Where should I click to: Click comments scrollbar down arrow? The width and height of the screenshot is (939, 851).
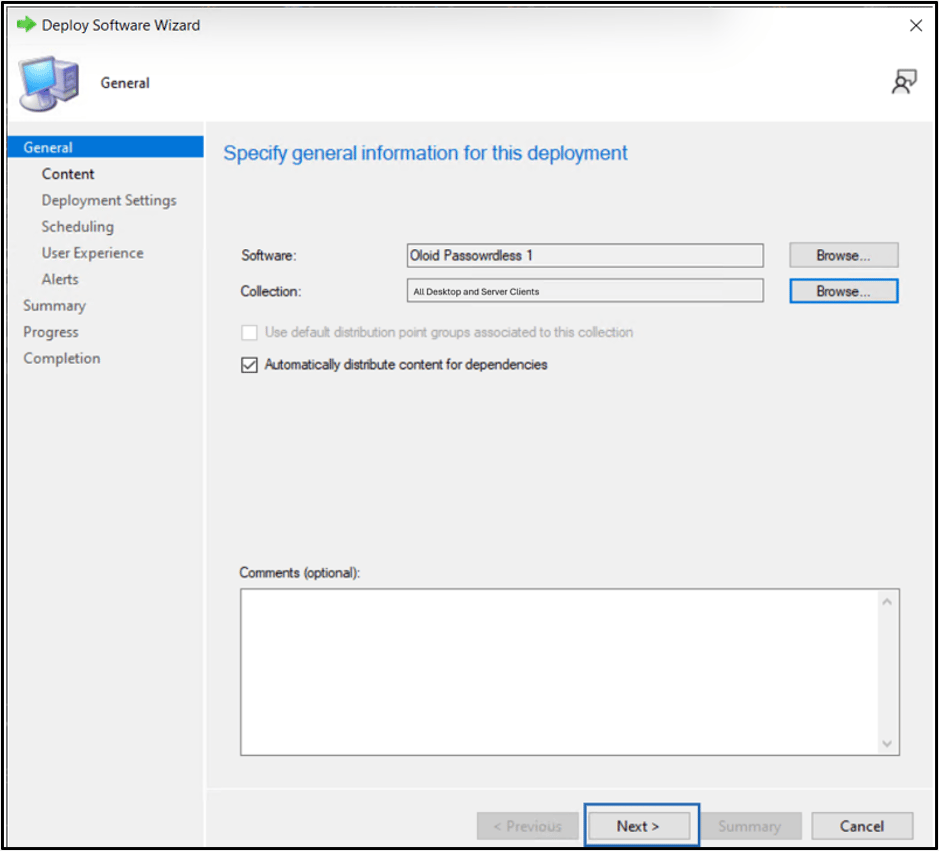(x=887, y=743)
